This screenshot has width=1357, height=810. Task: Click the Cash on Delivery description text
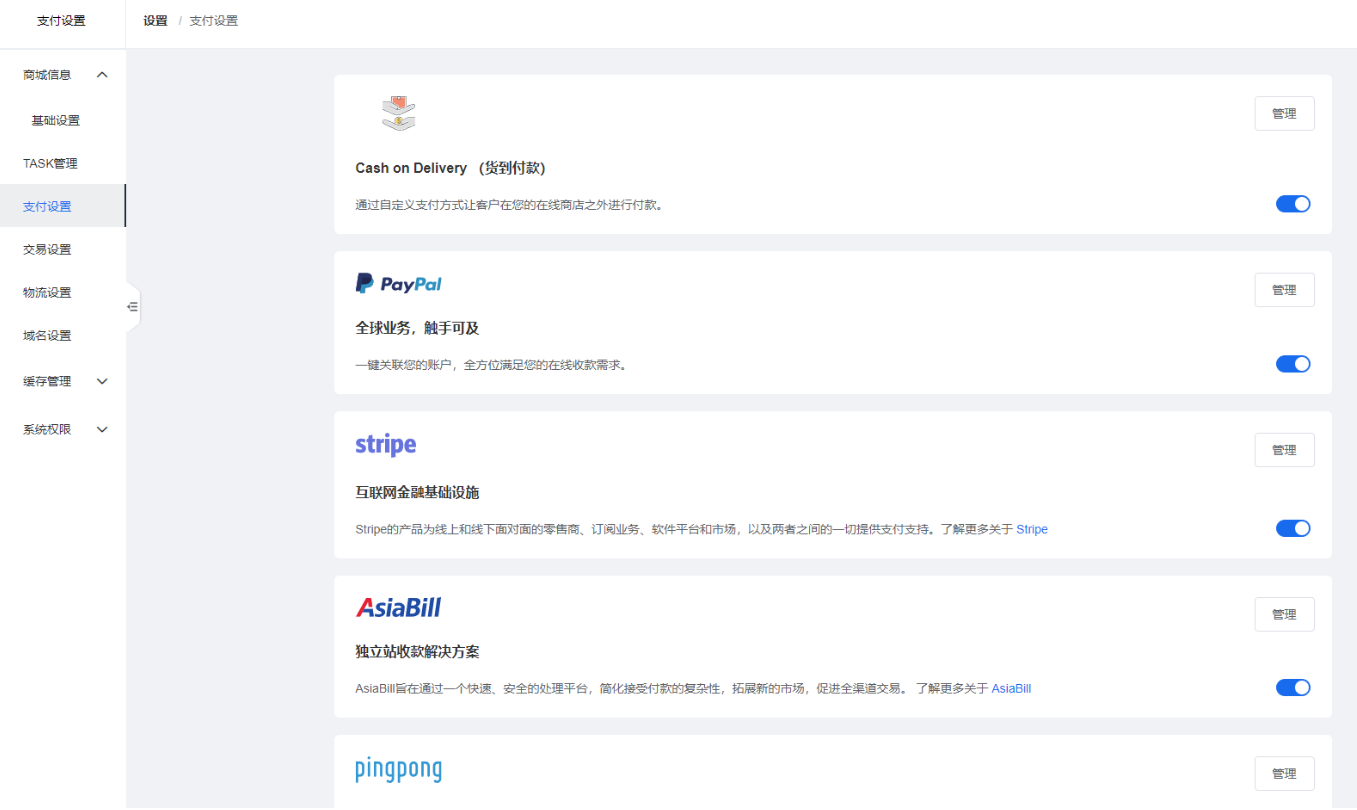510,205
